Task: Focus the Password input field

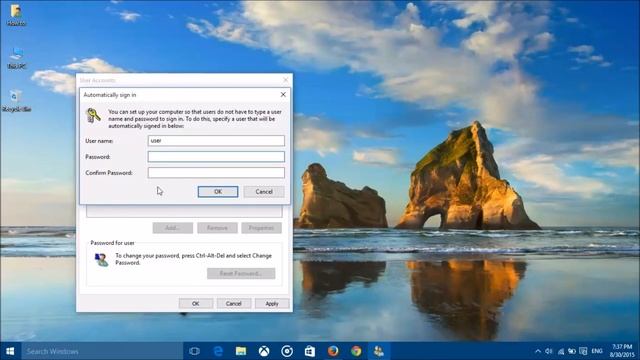Action: coord(216,156)
